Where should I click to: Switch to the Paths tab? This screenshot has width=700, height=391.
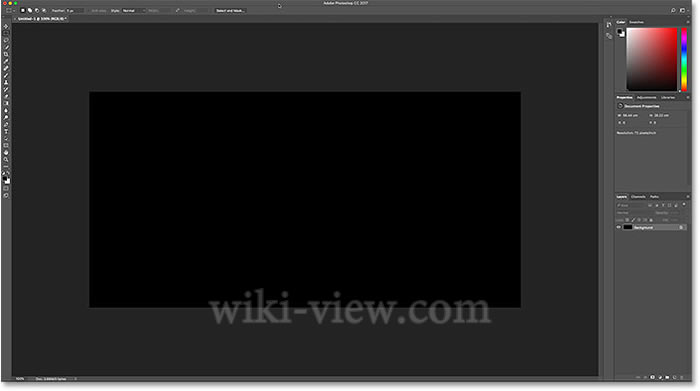click(654, 196)
